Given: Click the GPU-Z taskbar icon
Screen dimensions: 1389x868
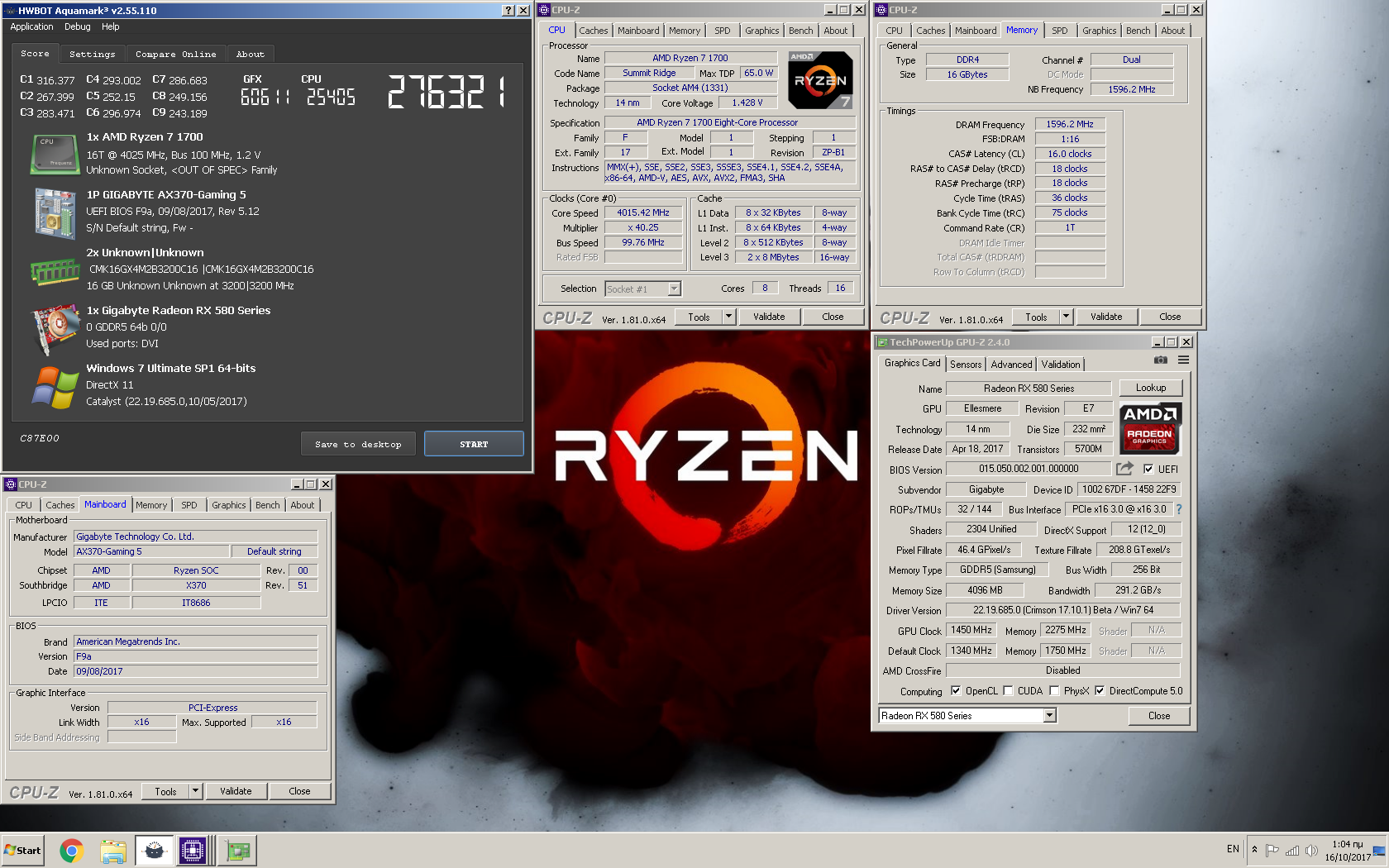Looking at the screenshot, I should click(x=238, y=850).
